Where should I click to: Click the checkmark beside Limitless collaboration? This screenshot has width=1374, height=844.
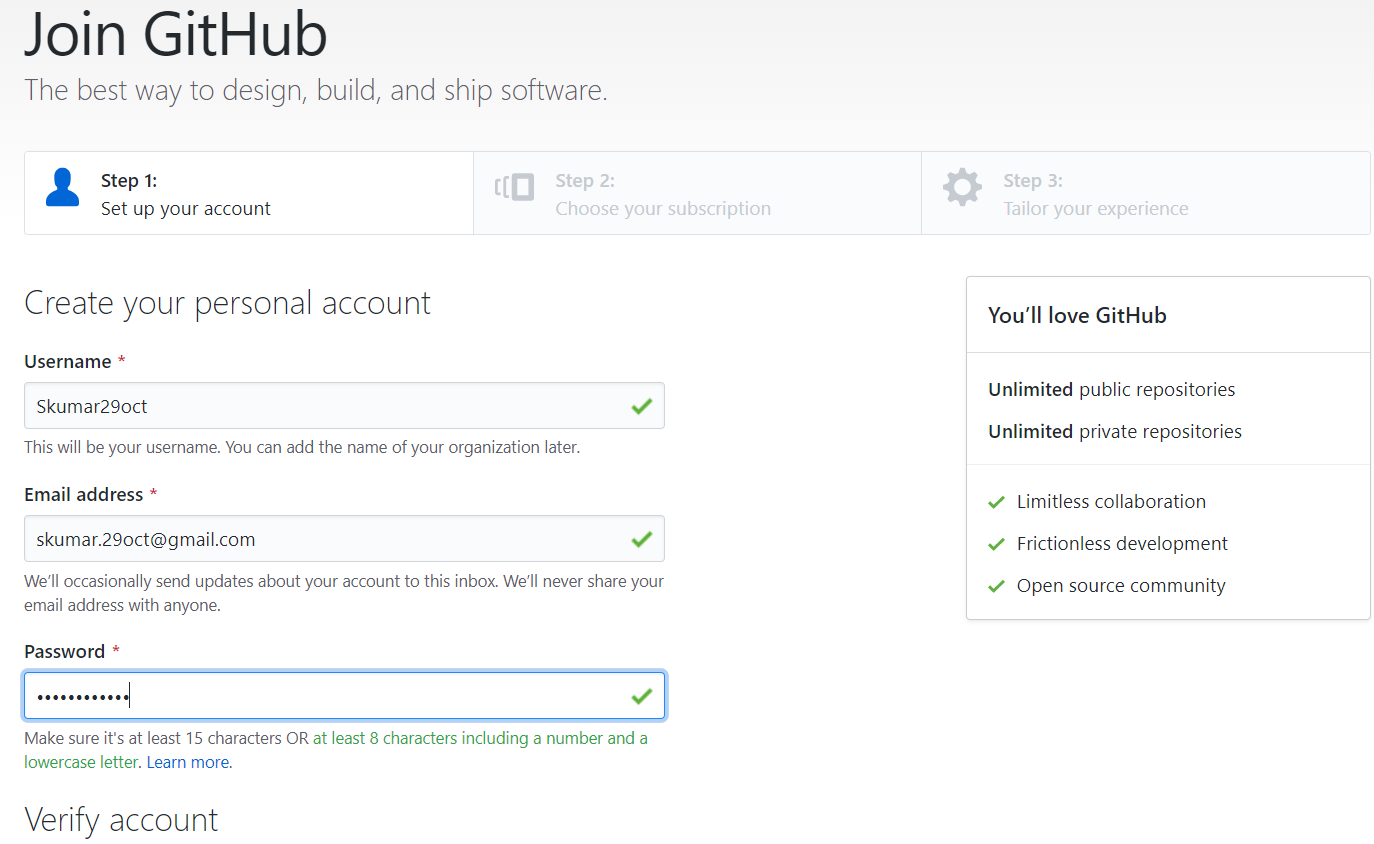(996, 502)
